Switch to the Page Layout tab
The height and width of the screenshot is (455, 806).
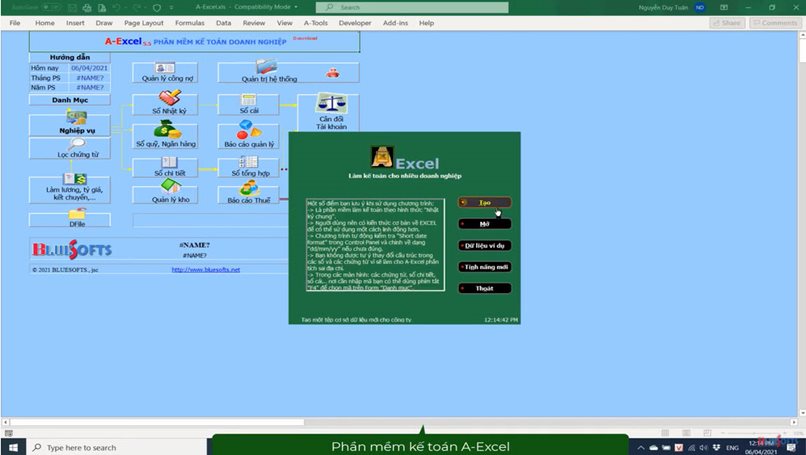pyautogui.click(x=144, y=23)
